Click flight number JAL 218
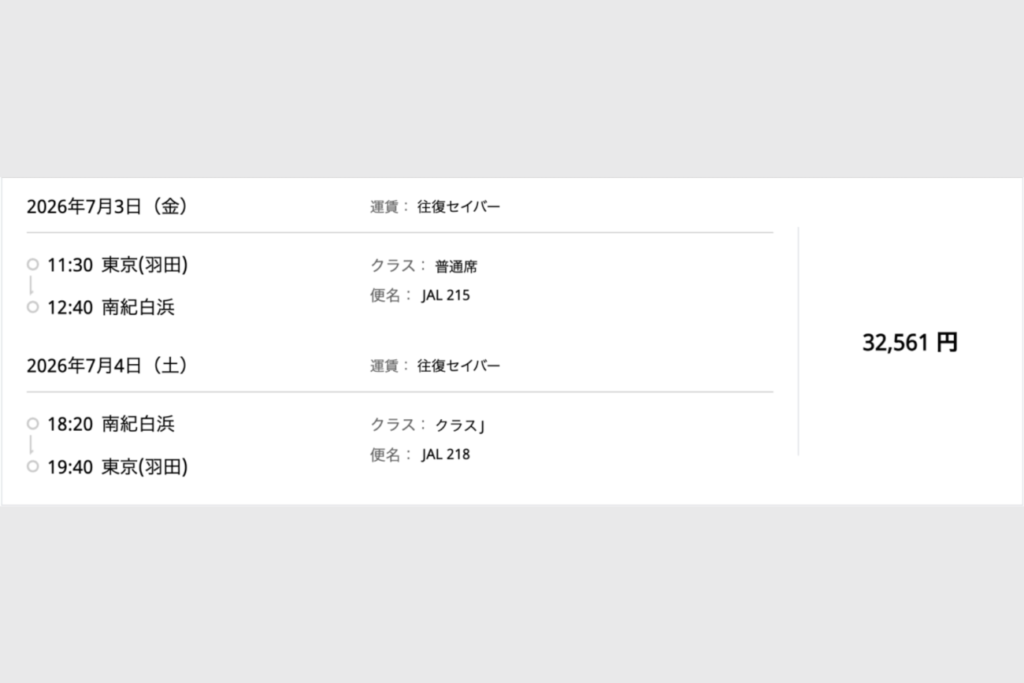This screenshot has height=683, width=1024. (446, 454)
